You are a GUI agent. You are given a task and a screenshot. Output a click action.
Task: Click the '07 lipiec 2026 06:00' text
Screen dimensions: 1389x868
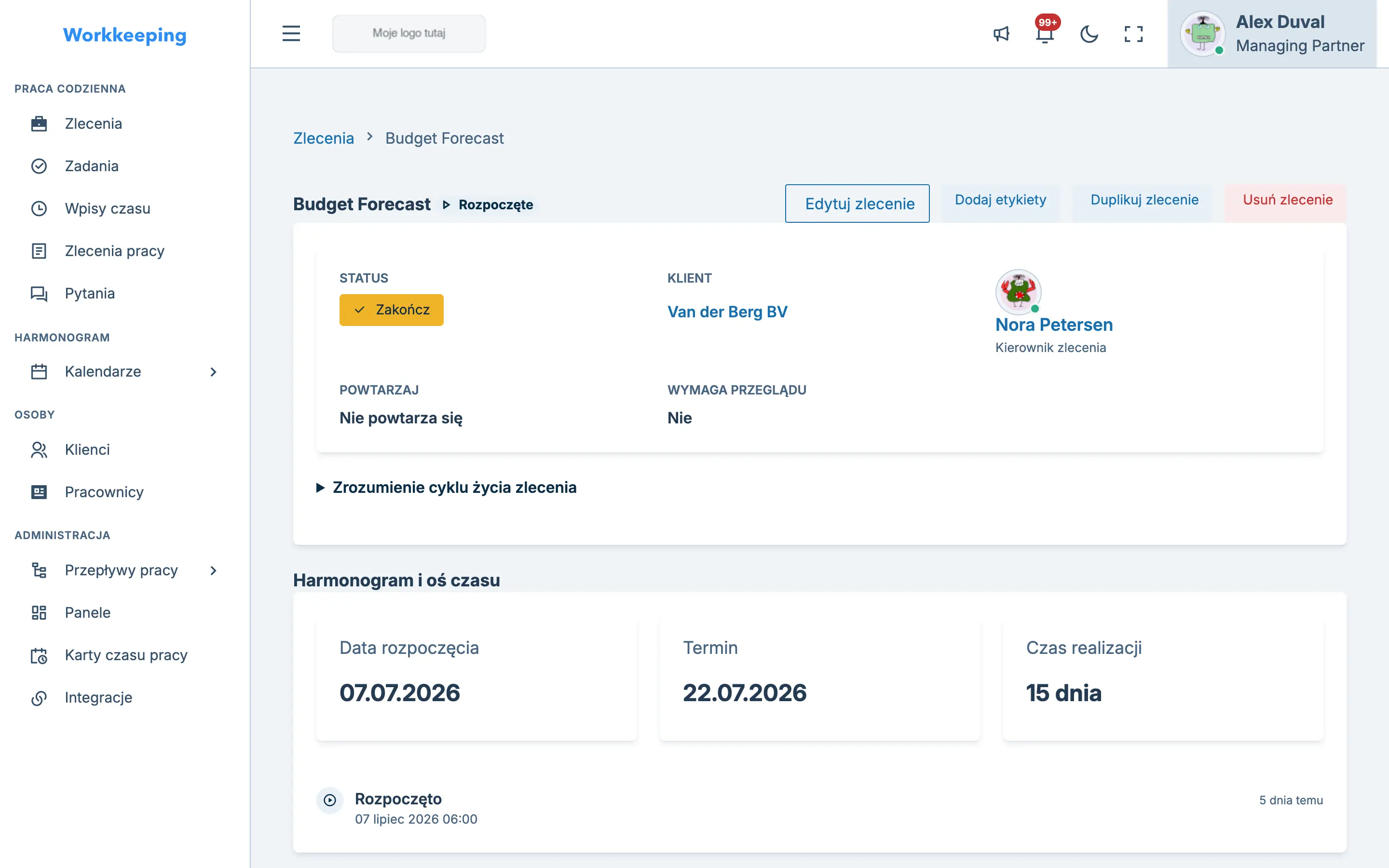[416, 819]
